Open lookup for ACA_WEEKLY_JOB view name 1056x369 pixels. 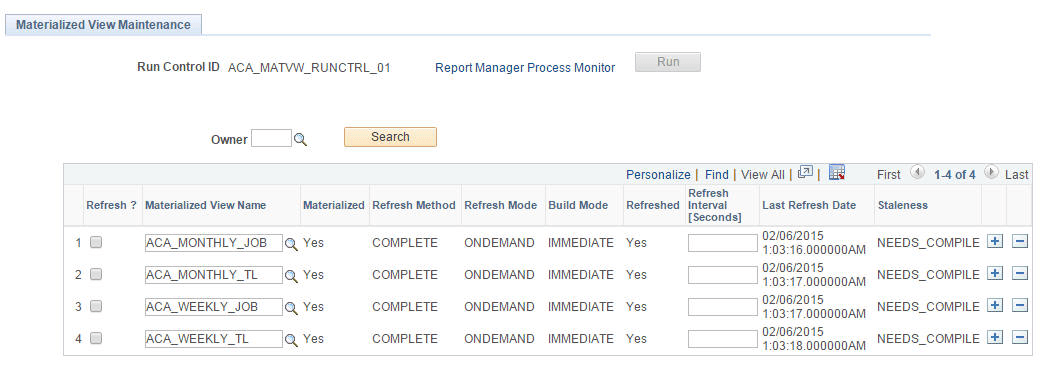point(290,308)
